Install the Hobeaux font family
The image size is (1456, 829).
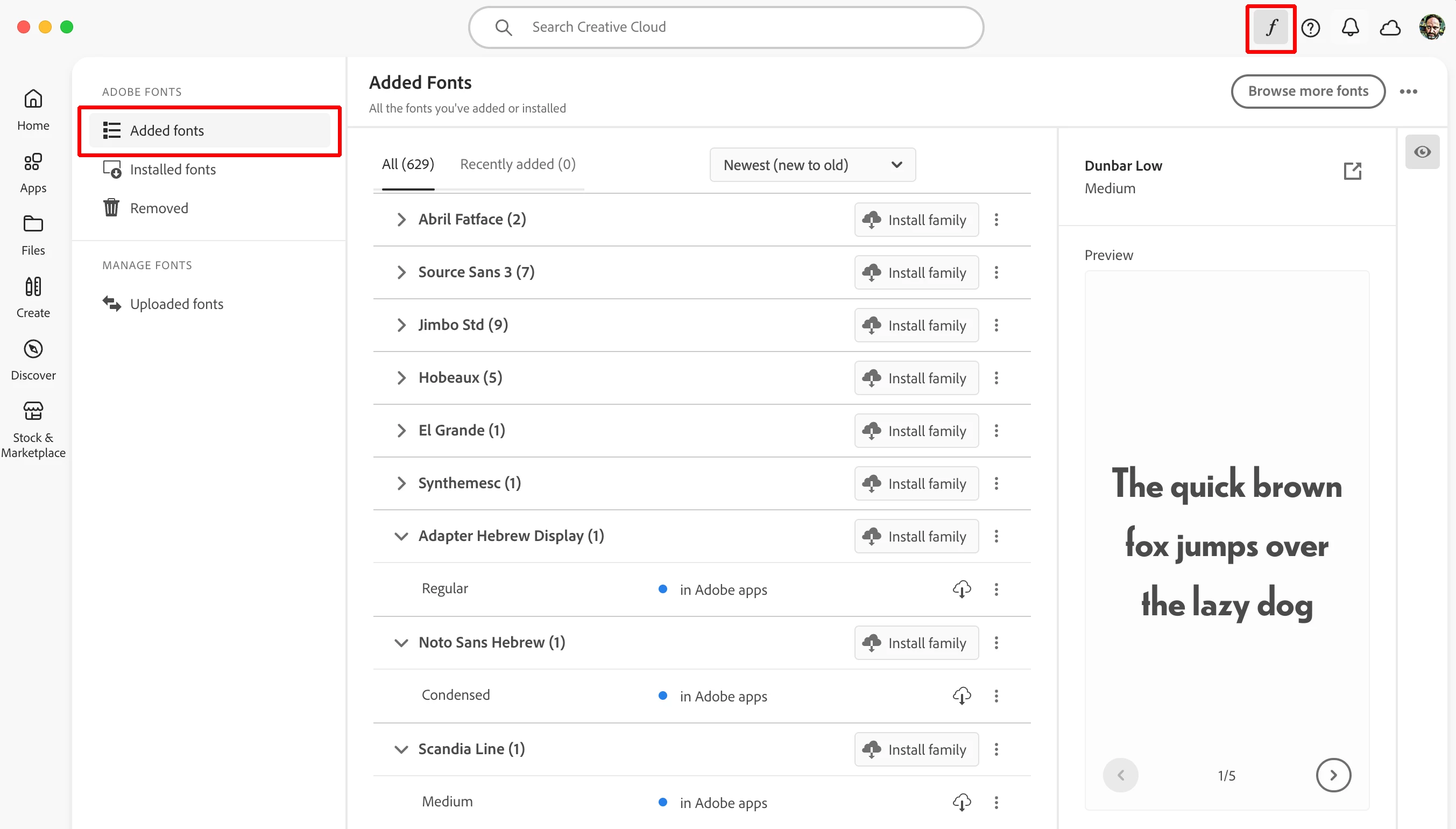pos(915,378)
